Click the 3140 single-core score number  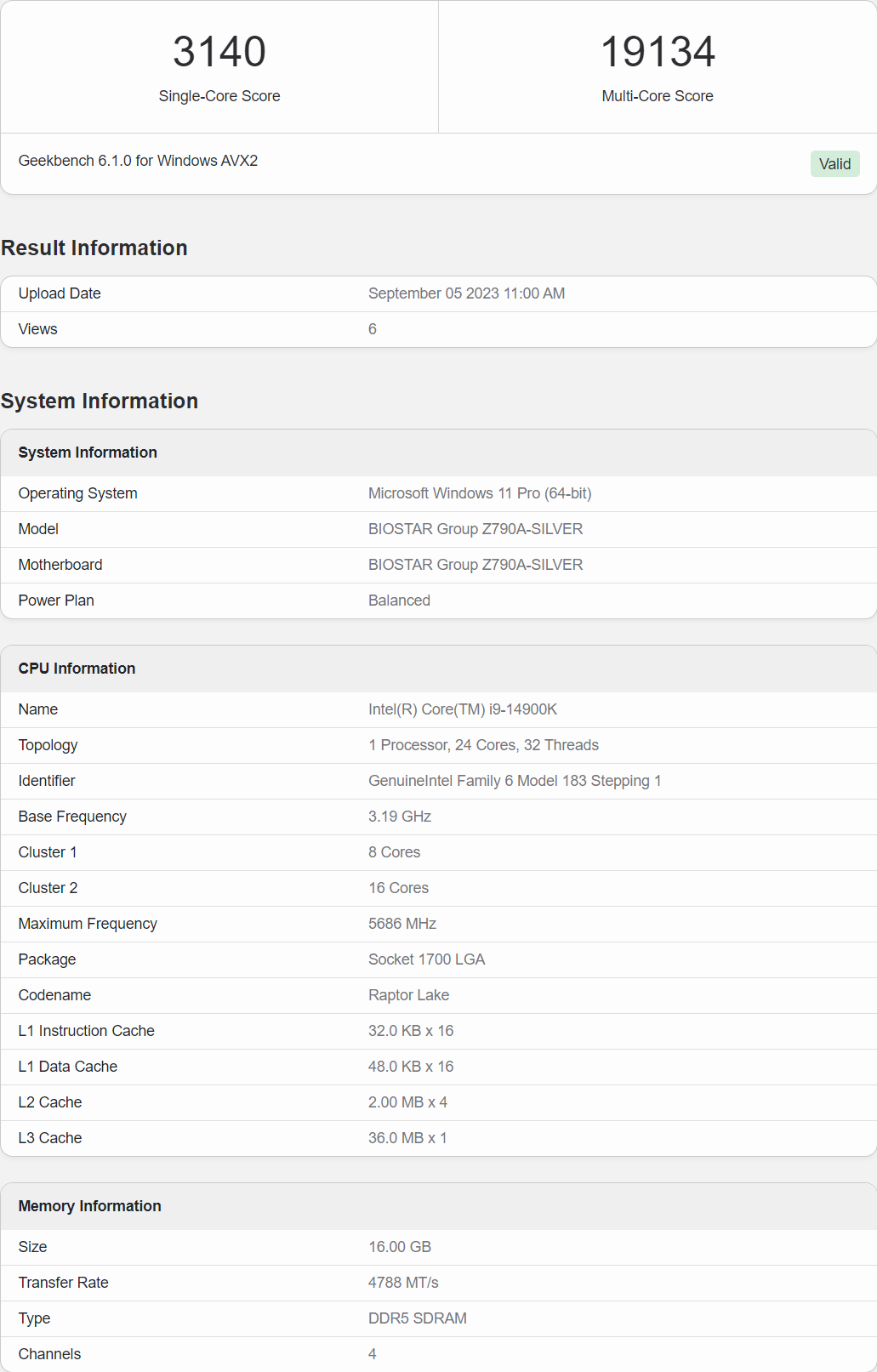[x=219, y=52]
